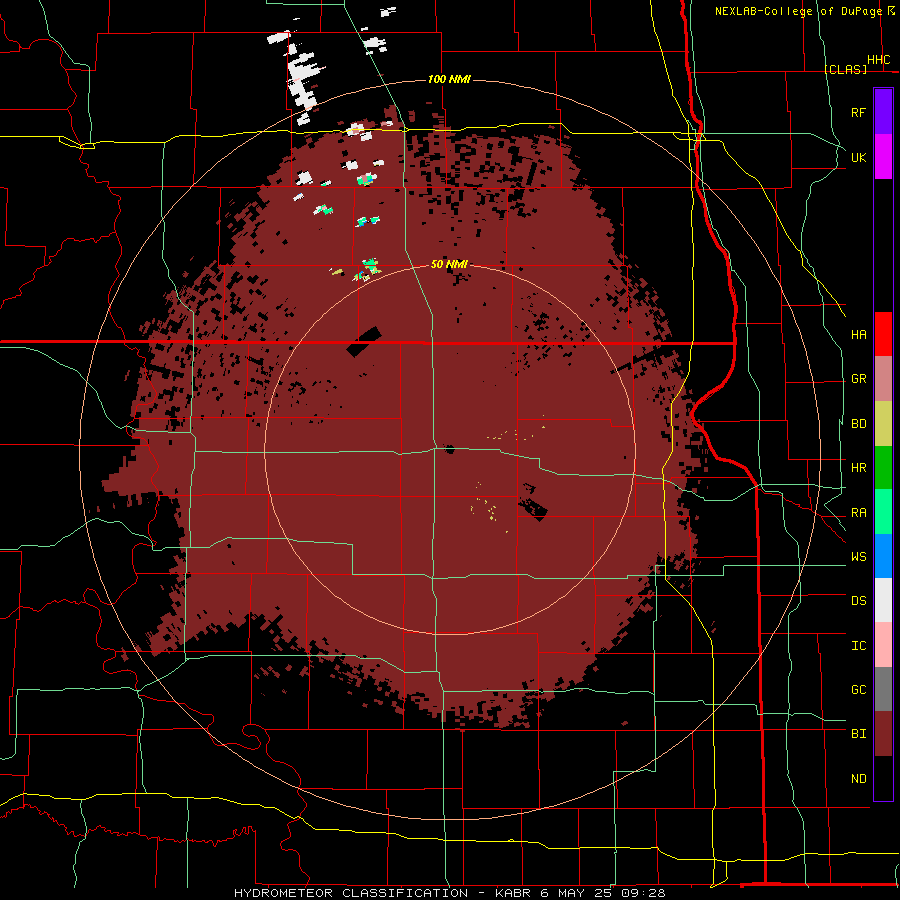Screen dimensions: 900x900
Task: Select the BD yellow legend block
Action: coord(883,424)
